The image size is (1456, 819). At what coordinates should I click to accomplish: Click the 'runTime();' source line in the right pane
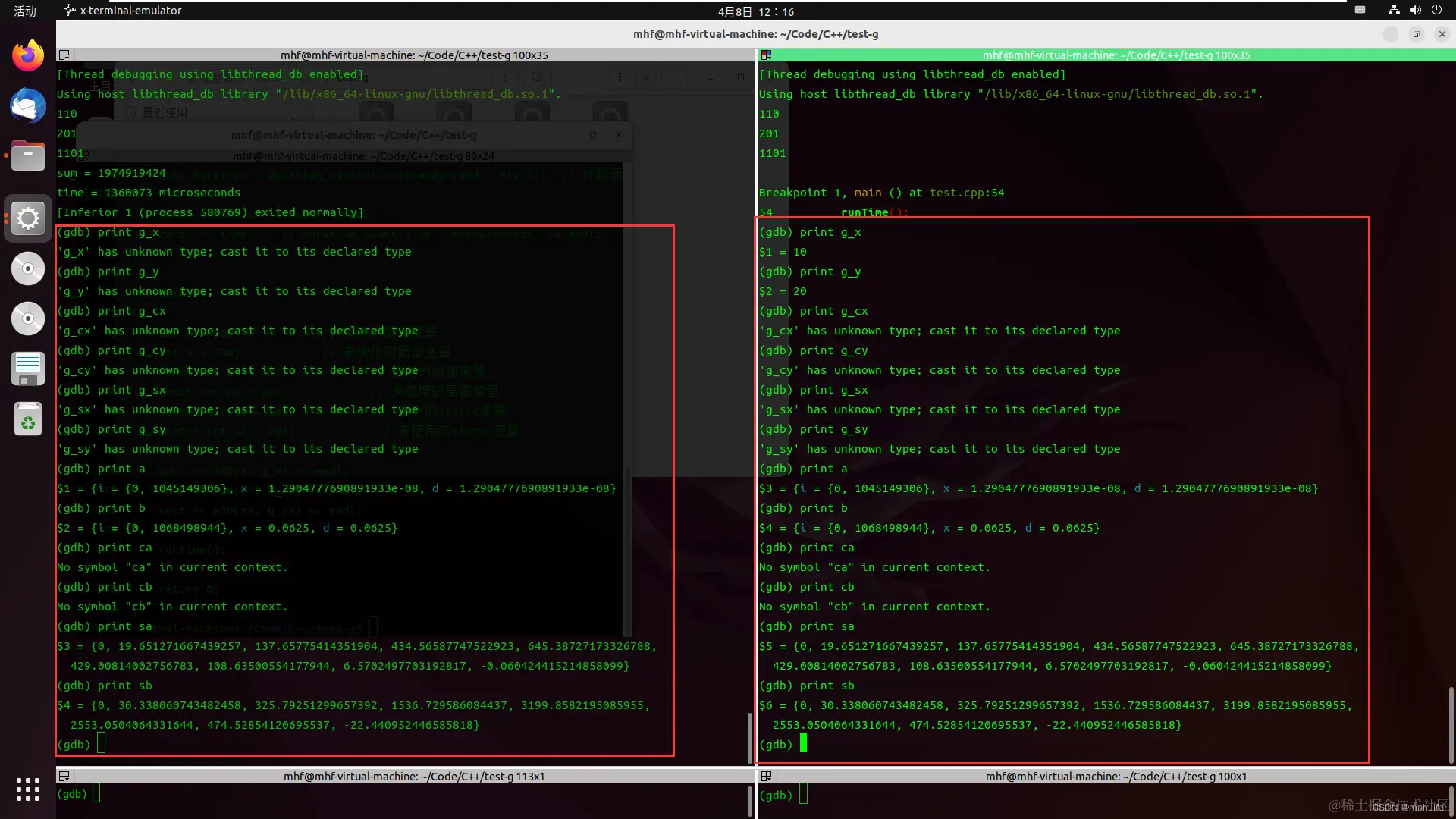click(874, 212)
